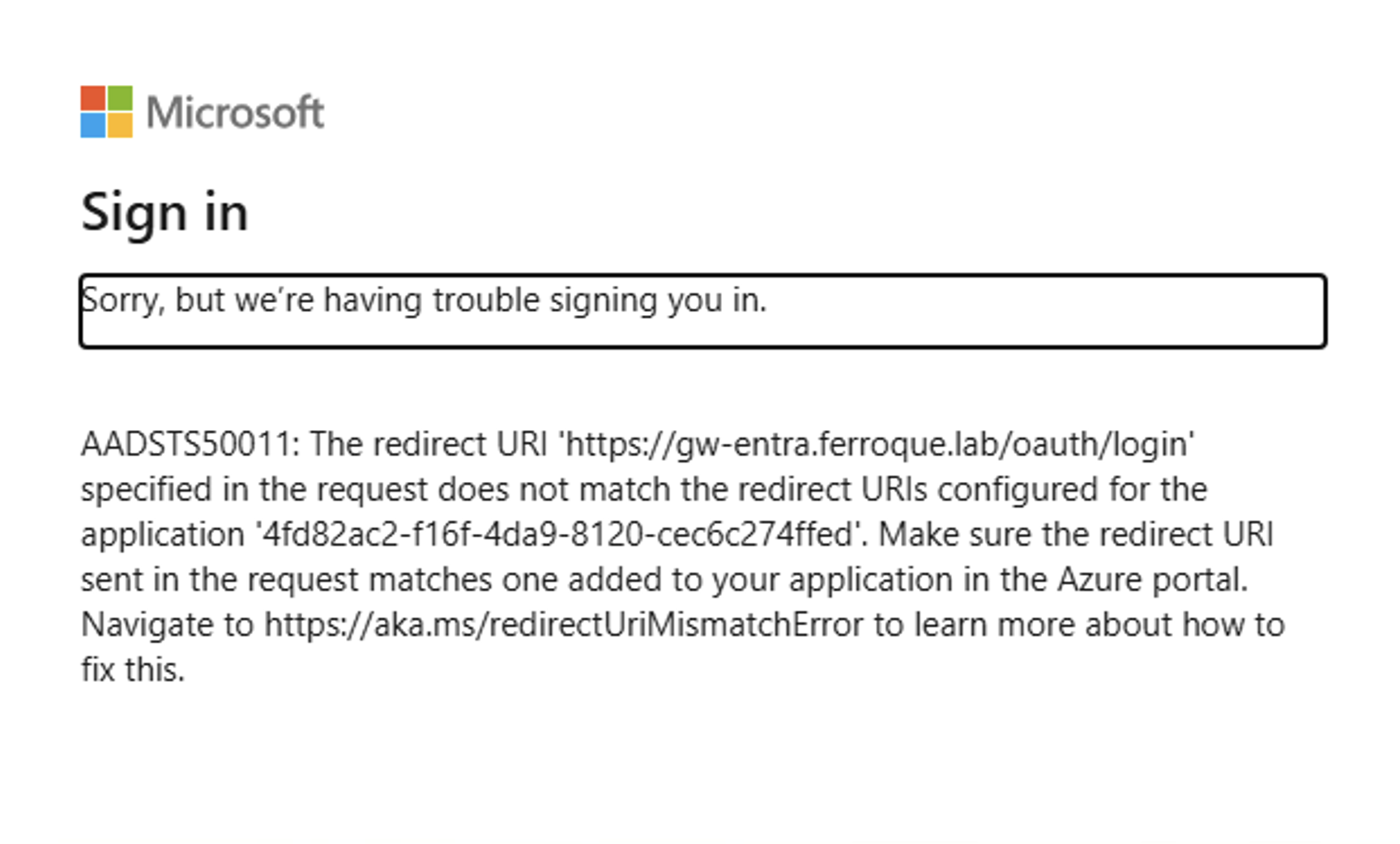Click 'fix this.' at the error end
Screen dimensions: 1400x844
tap(133, 670)
